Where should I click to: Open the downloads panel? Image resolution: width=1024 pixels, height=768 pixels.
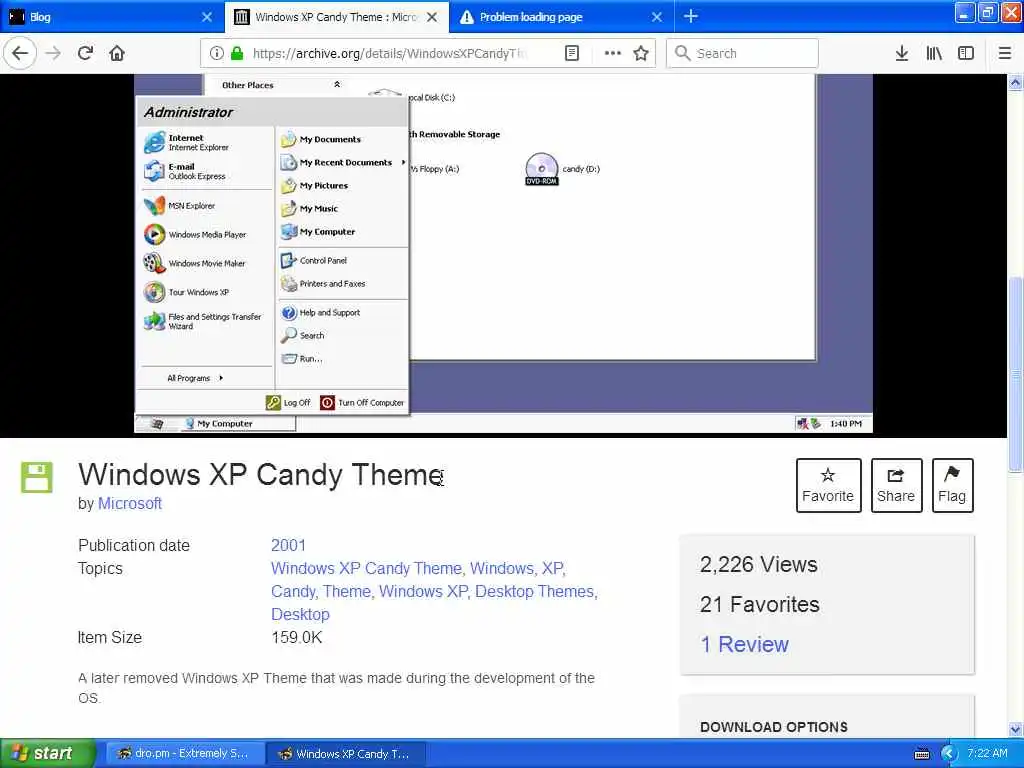click(x=901, y=53)
